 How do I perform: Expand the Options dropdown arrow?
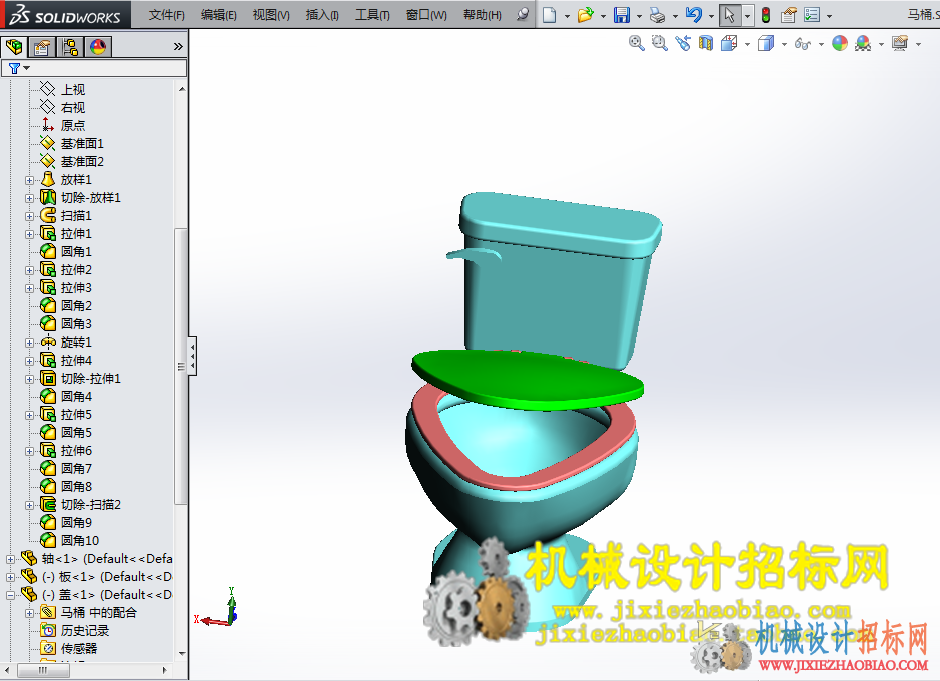(x=830, y=16)
